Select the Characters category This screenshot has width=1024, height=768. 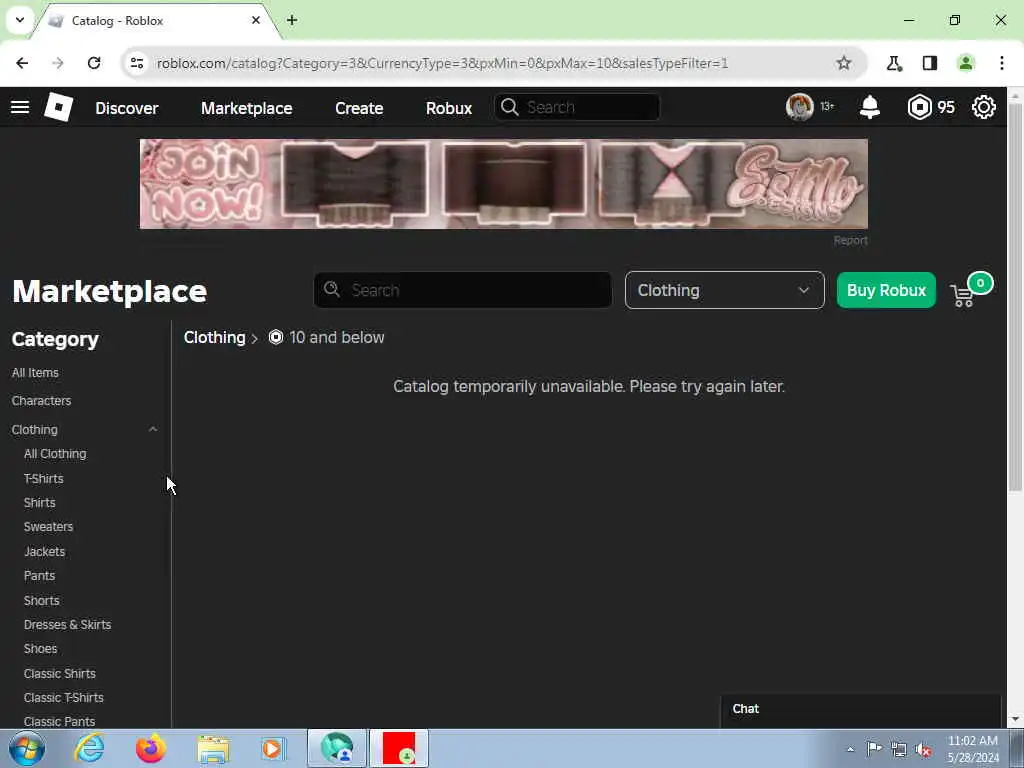(x=41, y=400)
